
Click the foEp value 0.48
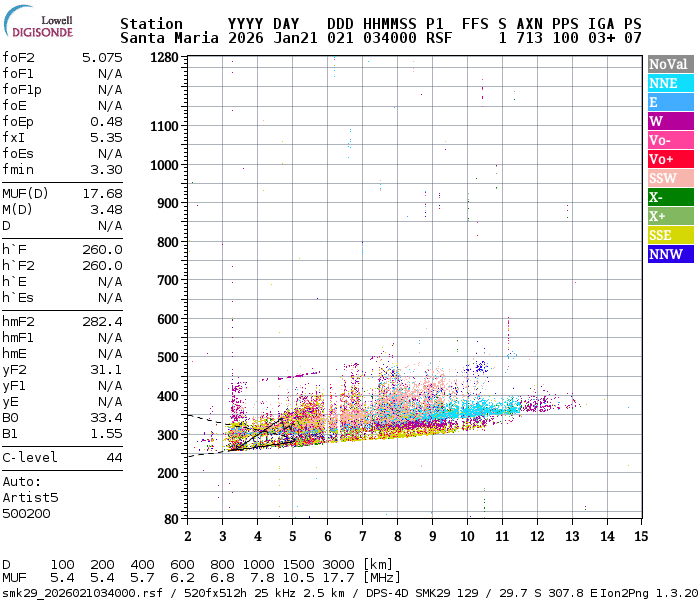click(106, 121)
